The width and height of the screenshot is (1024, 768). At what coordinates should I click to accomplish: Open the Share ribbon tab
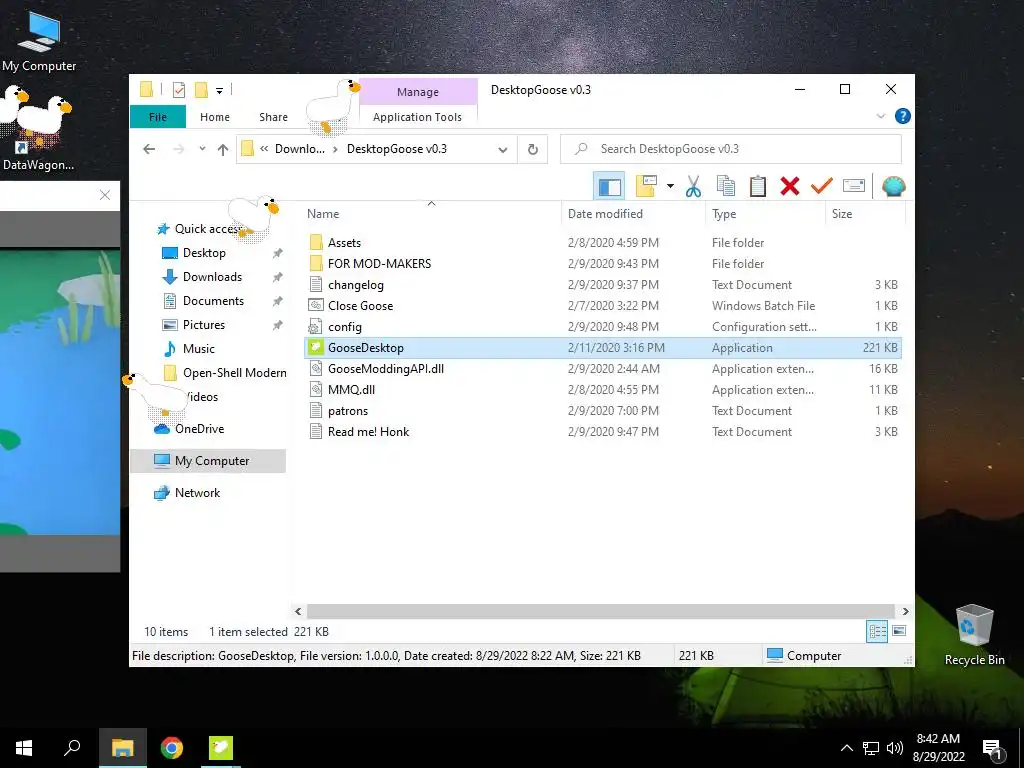pos(273,117)
